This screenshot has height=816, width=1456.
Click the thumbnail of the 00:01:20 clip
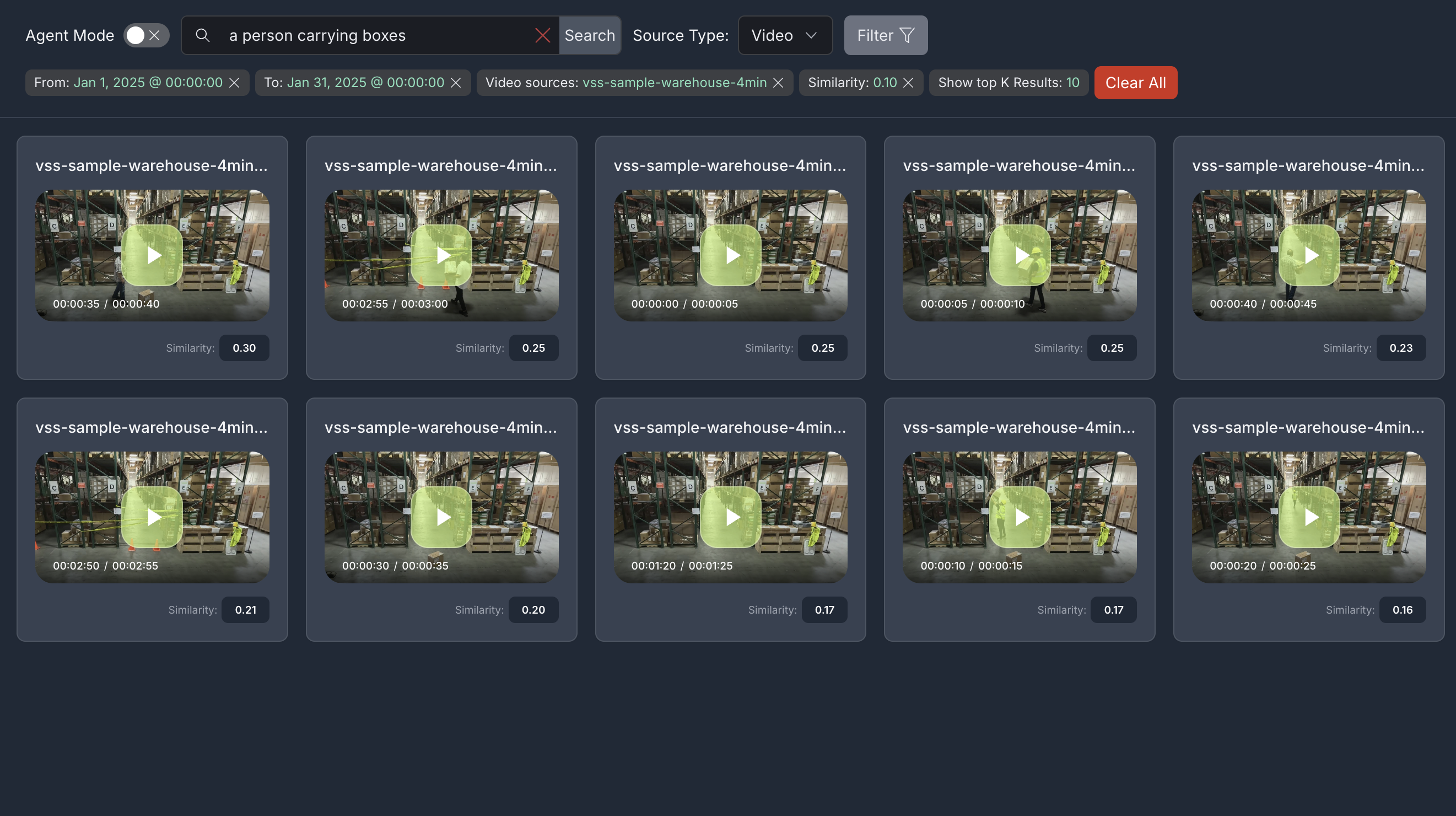coord(731,516)
